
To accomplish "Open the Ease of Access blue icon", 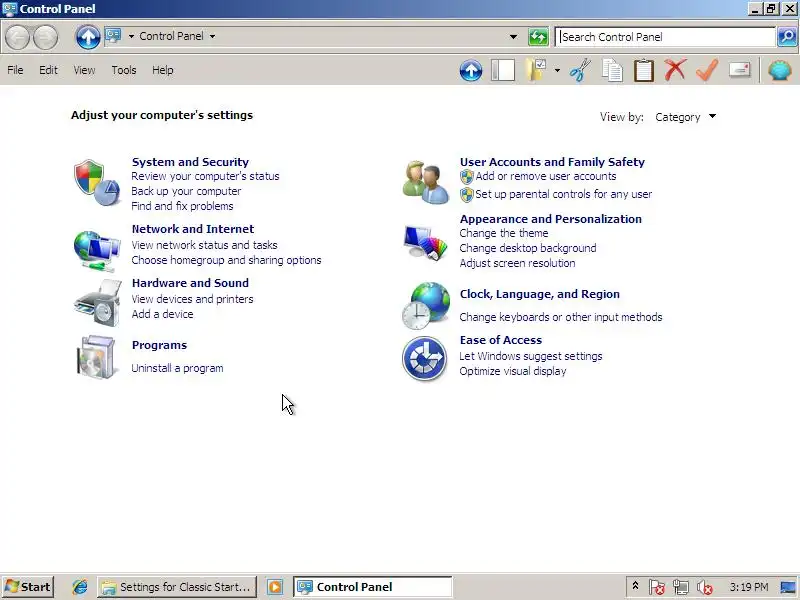I will point(424,359).
